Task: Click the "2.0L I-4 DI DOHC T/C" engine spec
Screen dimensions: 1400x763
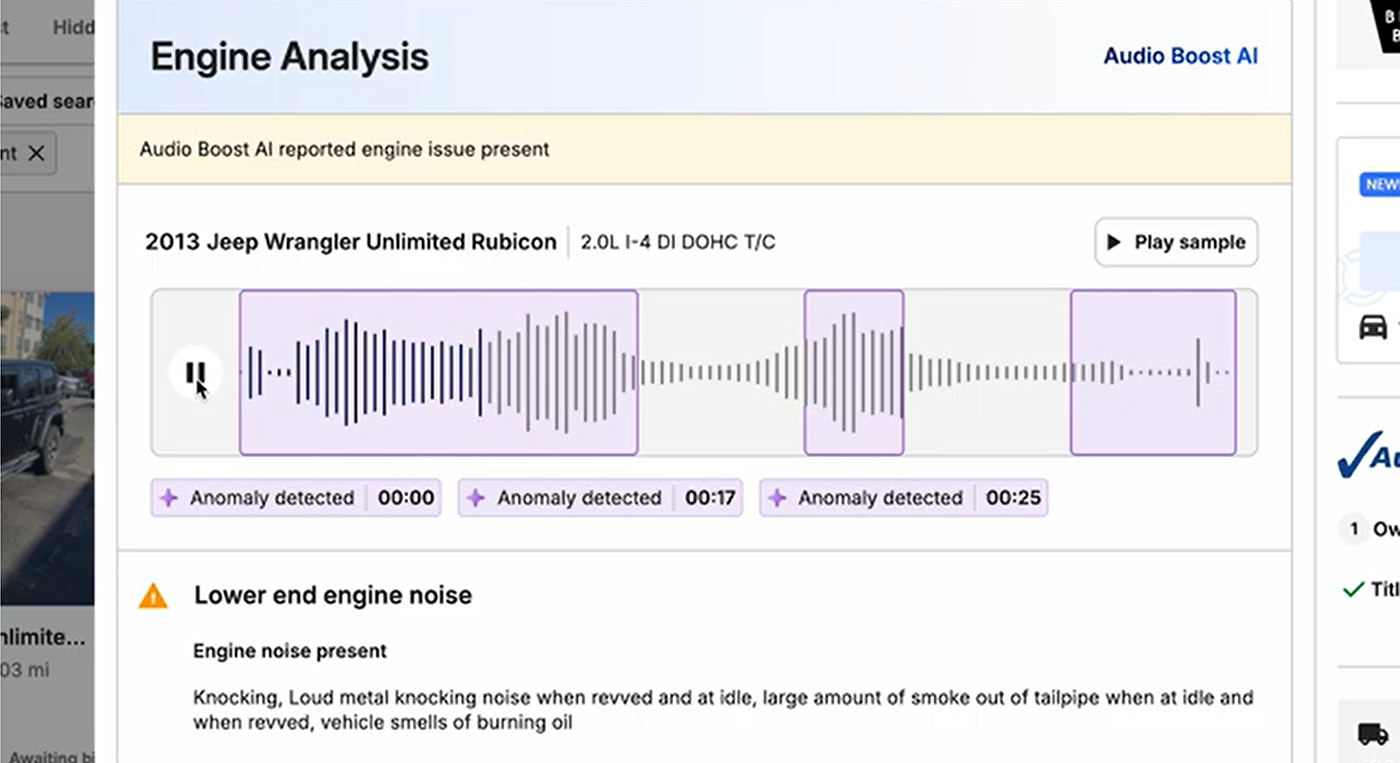Action: (678, 242)
